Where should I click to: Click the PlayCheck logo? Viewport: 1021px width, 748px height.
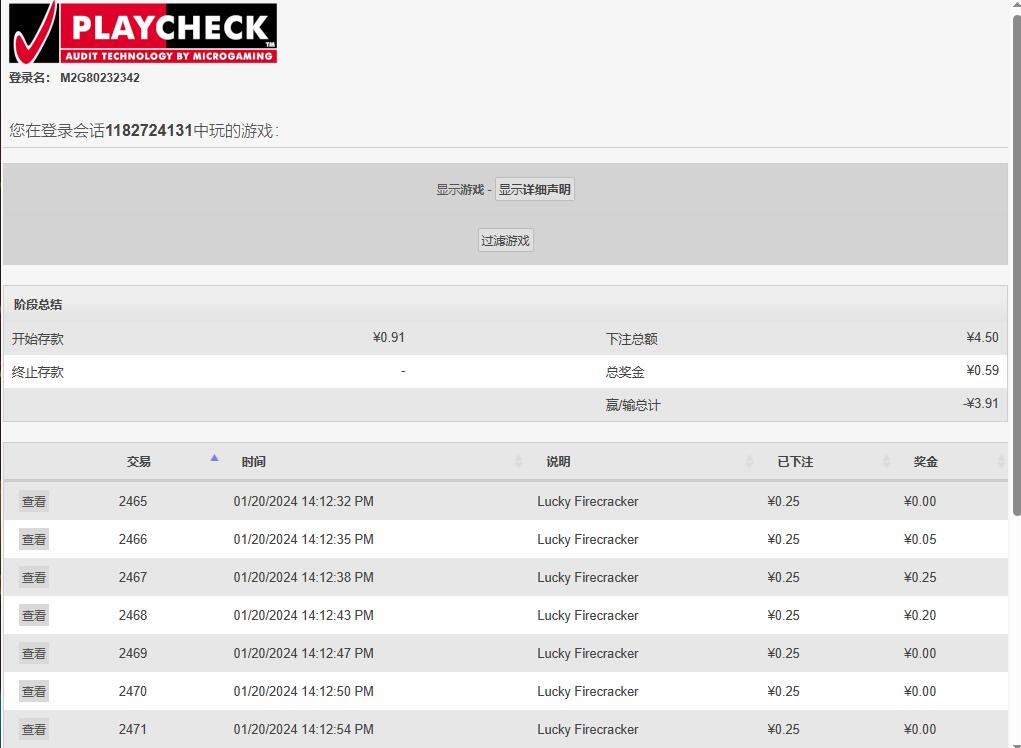pyautogui.click(x=142, y=33)
